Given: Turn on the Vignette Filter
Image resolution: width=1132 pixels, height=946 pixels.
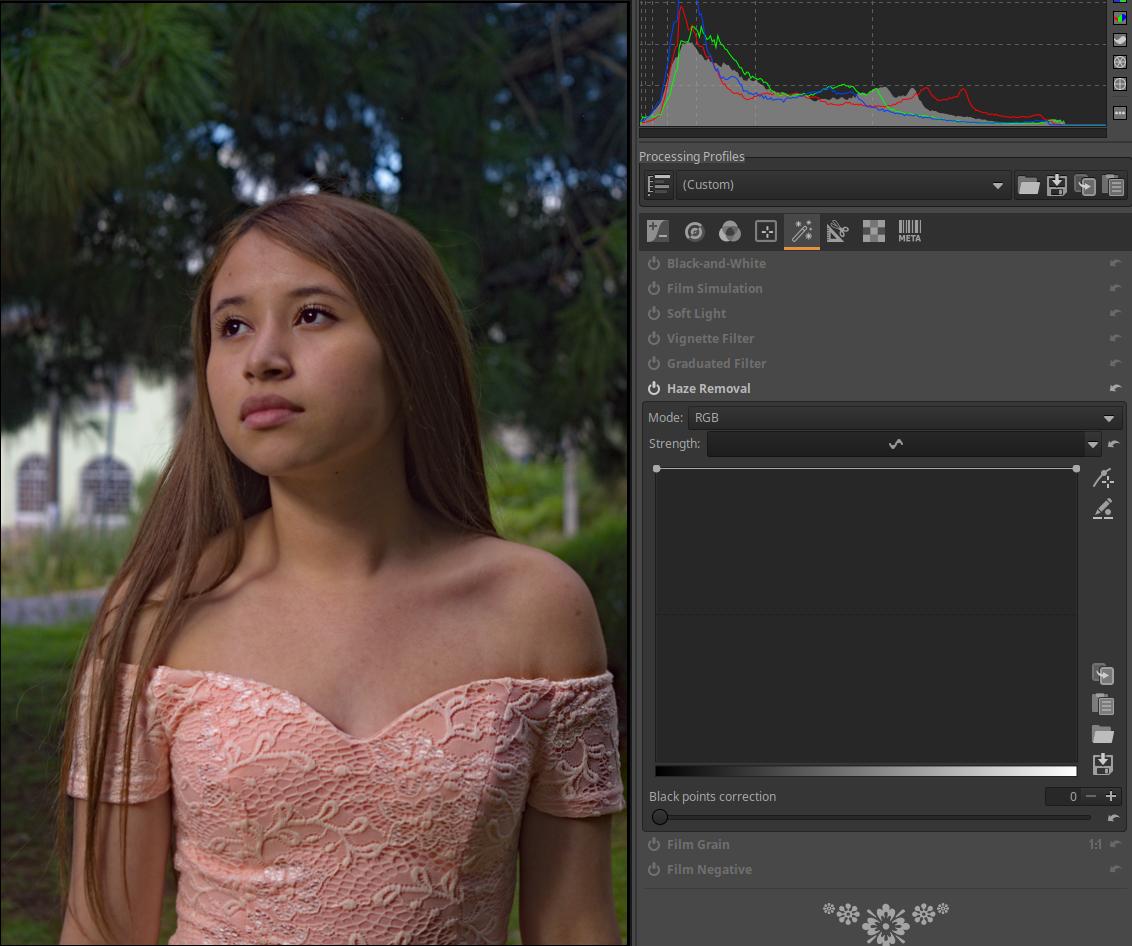Looking at the screenshot, I should click(654, 338).
